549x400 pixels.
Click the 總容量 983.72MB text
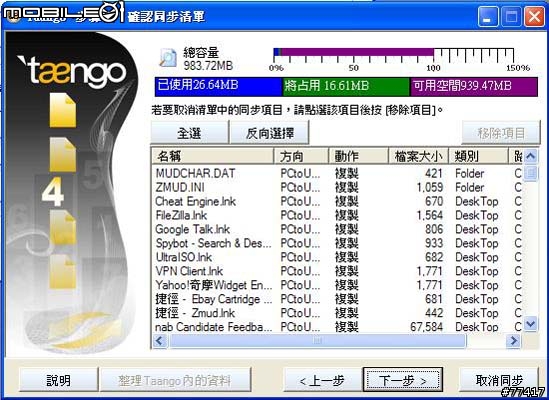click(x=208, y=59)
